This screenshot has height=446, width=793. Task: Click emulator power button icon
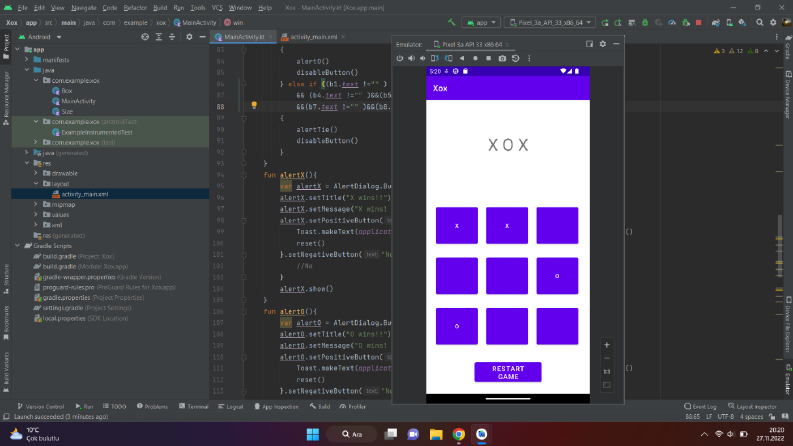coord(400,58)
